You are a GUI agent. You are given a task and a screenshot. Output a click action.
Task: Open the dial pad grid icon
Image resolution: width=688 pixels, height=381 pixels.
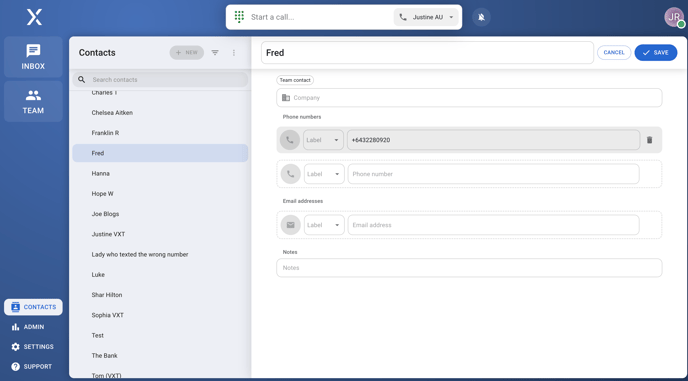pyautogui.click(x=239, y=17)
